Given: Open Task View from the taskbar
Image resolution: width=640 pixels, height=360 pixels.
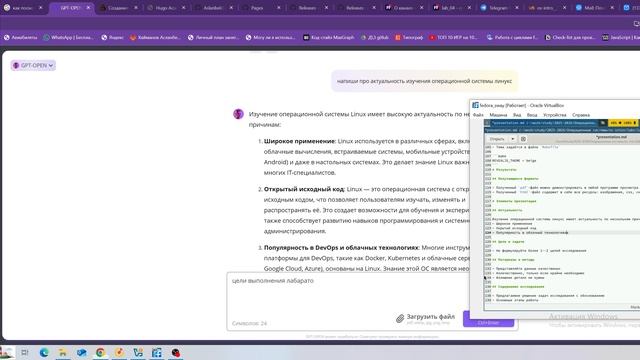Looking at the screenshot, I should pos(24,353).
